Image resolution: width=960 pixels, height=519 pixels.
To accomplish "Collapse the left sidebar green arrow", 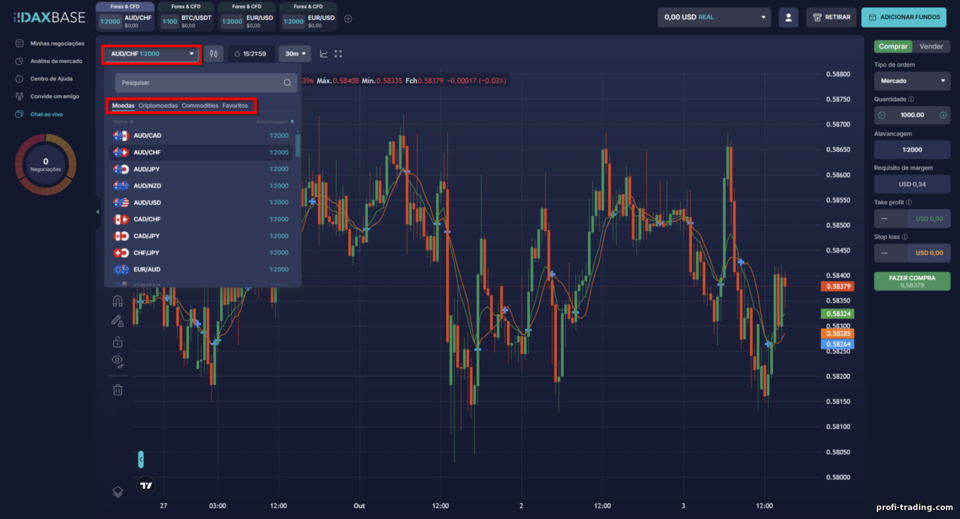I will coord(97,212).
